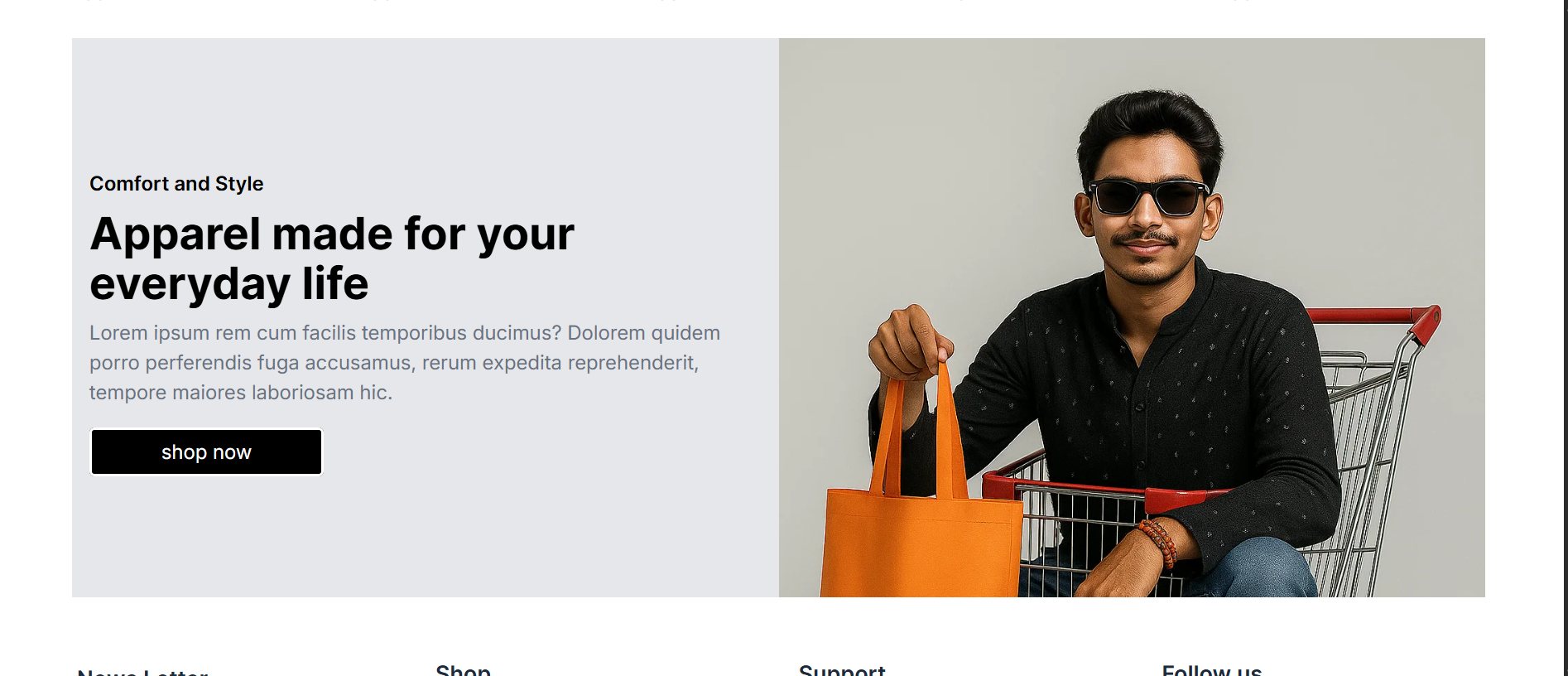Open the hero photo of man with cart

click(1132, 317)
